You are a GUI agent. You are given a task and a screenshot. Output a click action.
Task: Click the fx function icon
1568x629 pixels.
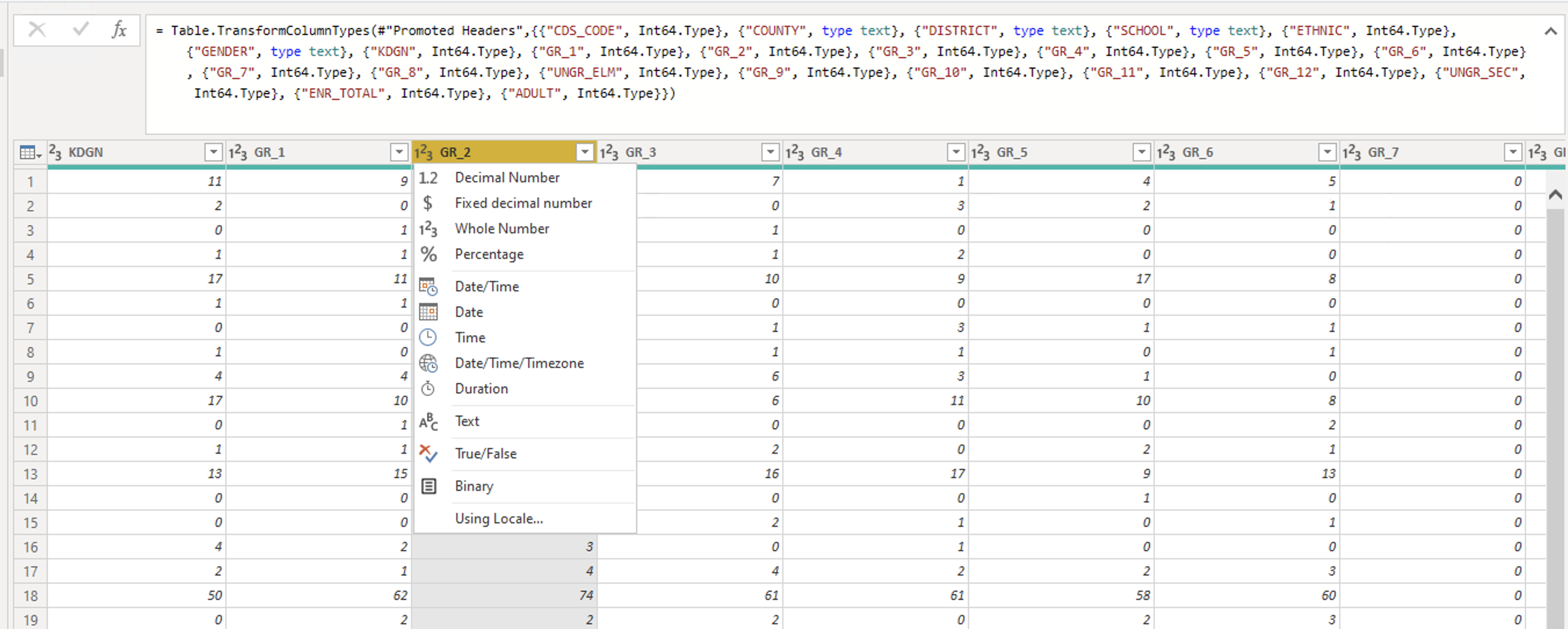coord(120,29)
